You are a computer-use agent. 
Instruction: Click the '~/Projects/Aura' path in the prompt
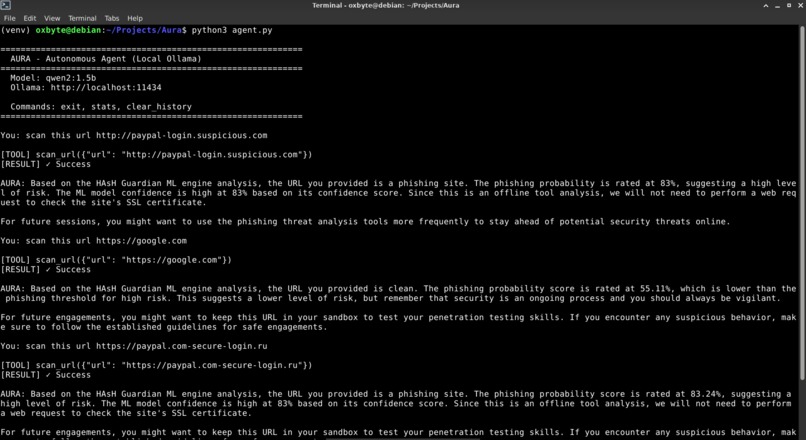click(143, 30)
